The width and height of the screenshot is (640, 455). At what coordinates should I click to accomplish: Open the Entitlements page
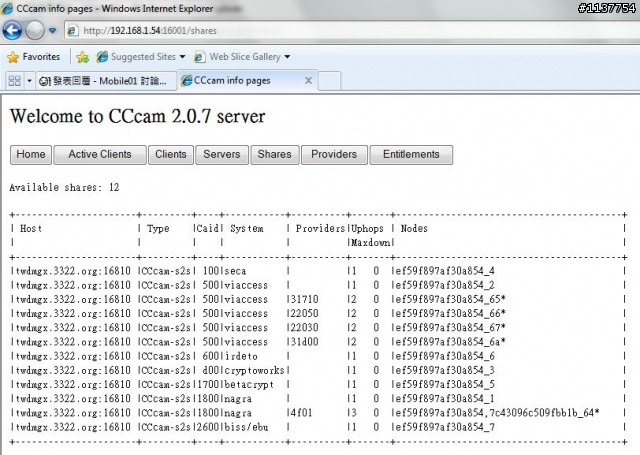pyautogui.click(x=411, y=155)
